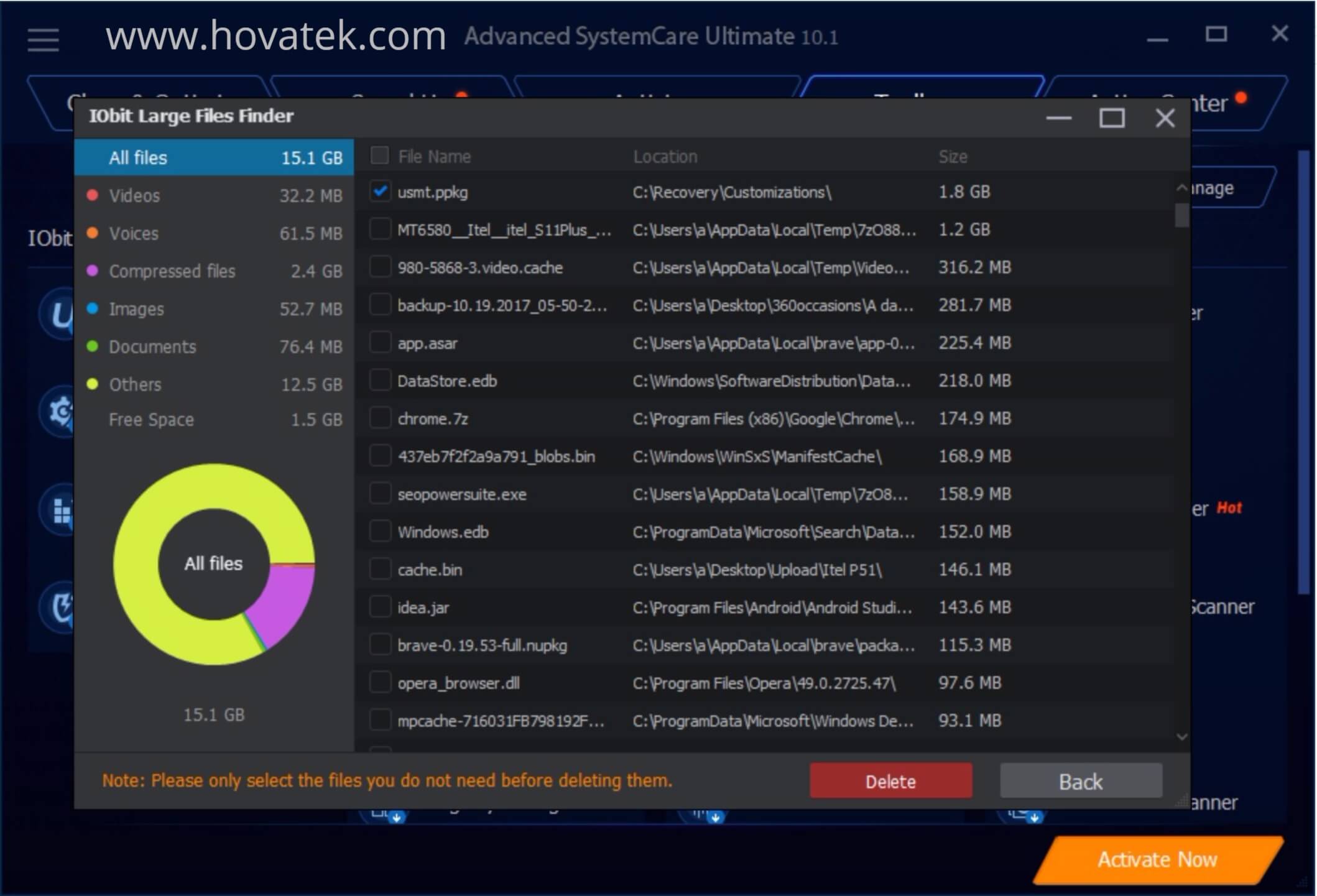Open the hamburger menu in Advanced SystemCare
This screenshot has height=896, width=1317.
click(x=43, y=40)
